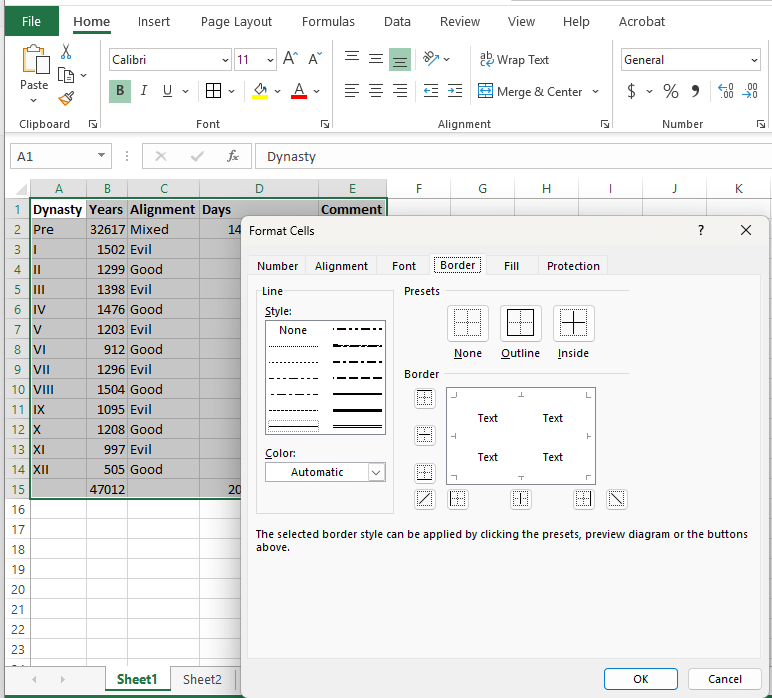Open the Page Layout ribbon tab

pos(236,21)
